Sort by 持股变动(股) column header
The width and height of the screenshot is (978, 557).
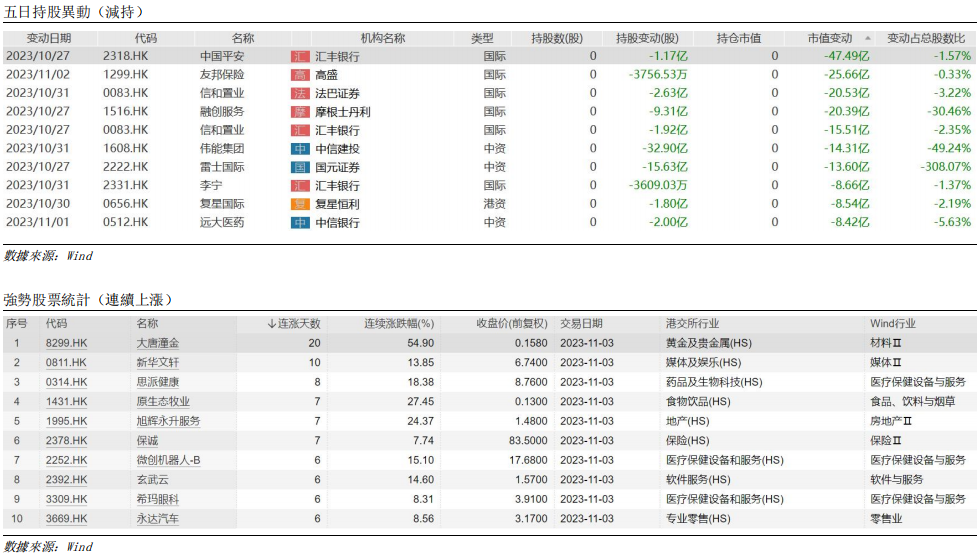click(647, 38)
